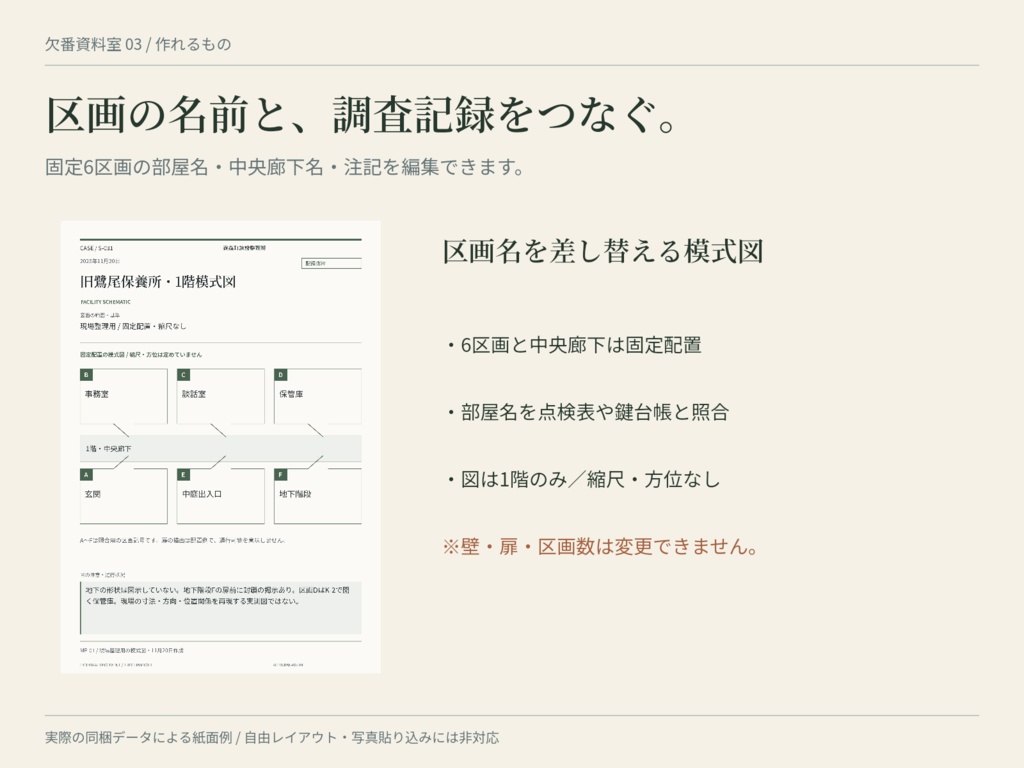Click the green 'B' badge

(86, 375)
